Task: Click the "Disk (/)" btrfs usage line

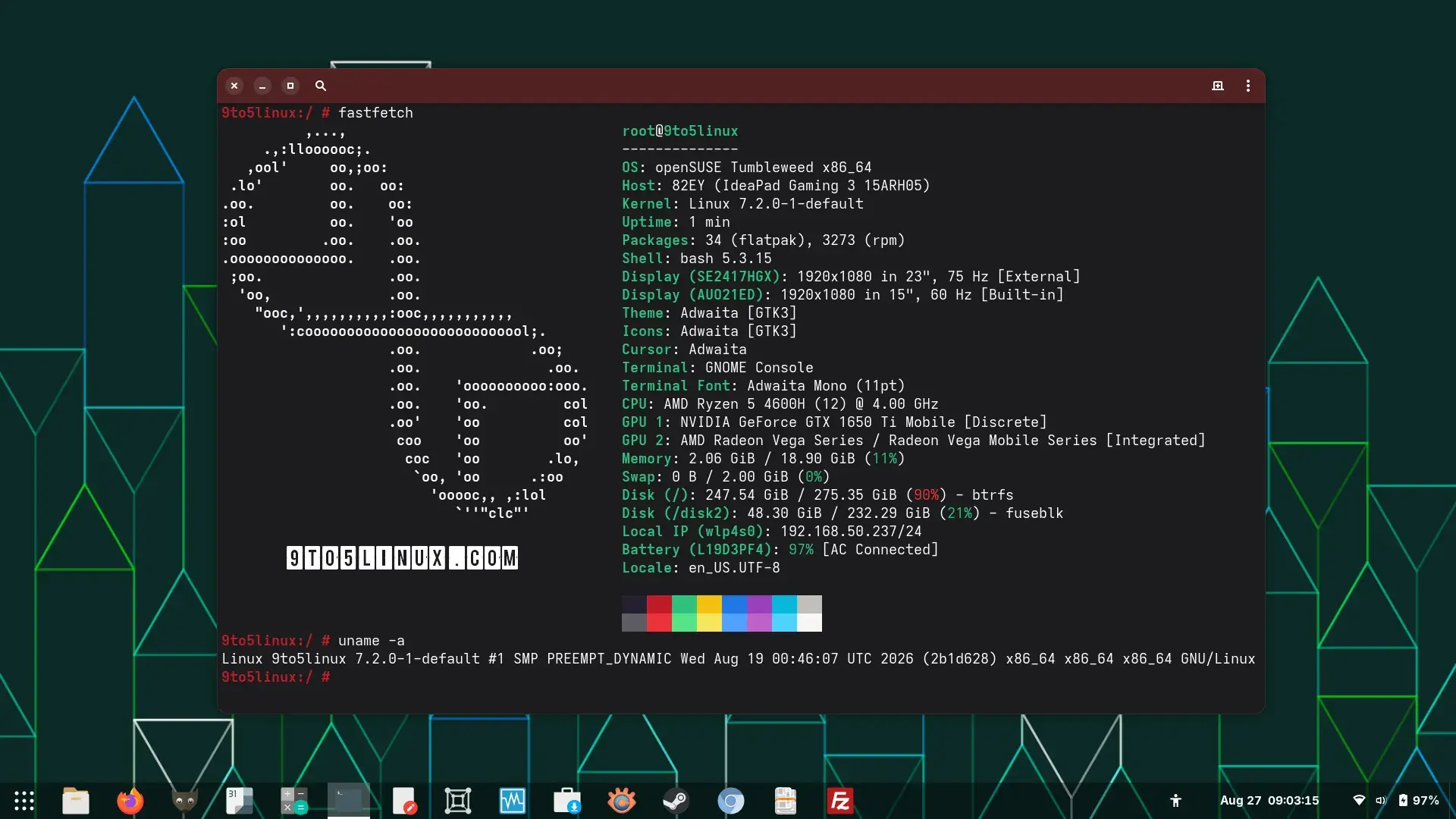Action: point(817,495)
